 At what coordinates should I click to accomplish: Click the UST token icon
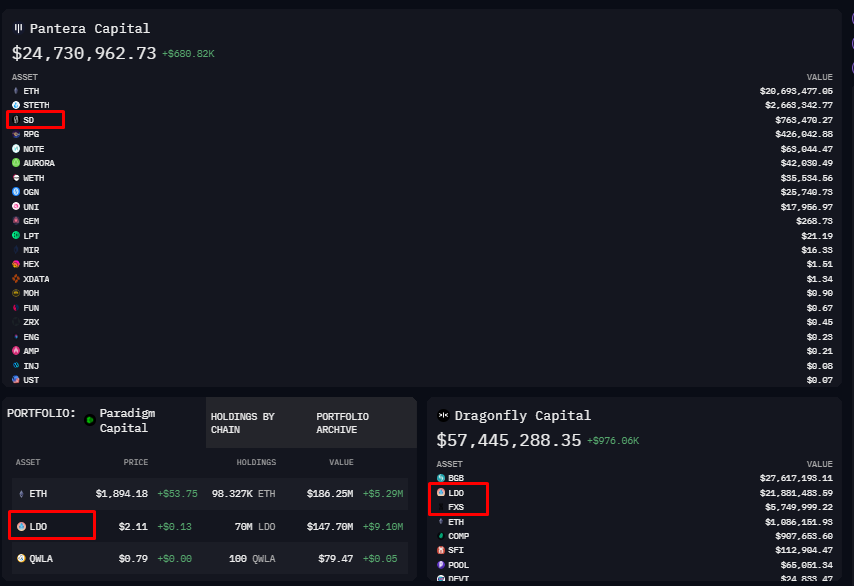tap(16, 380)
